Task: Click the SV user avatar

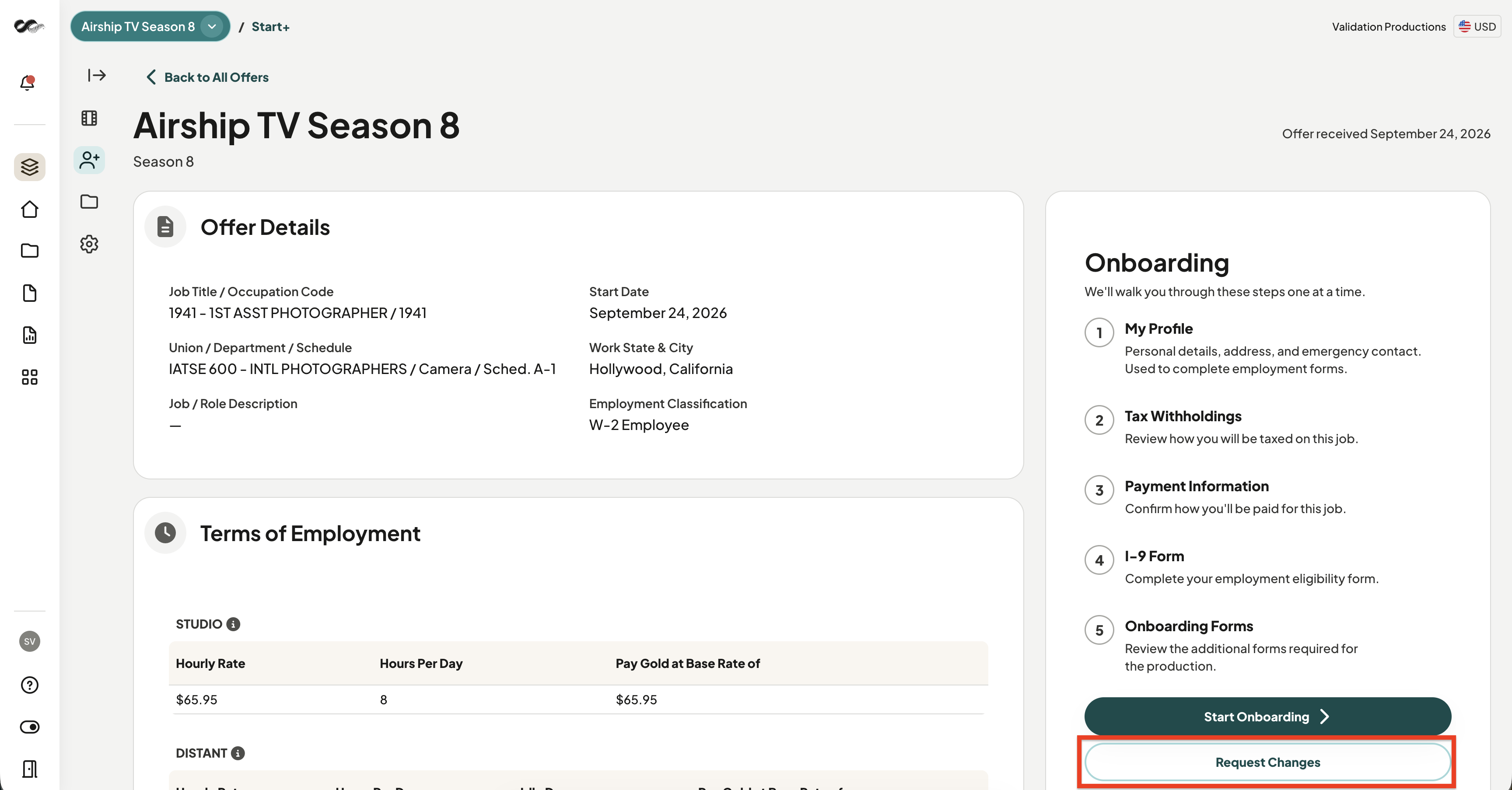Action: [x=29, y=642]
